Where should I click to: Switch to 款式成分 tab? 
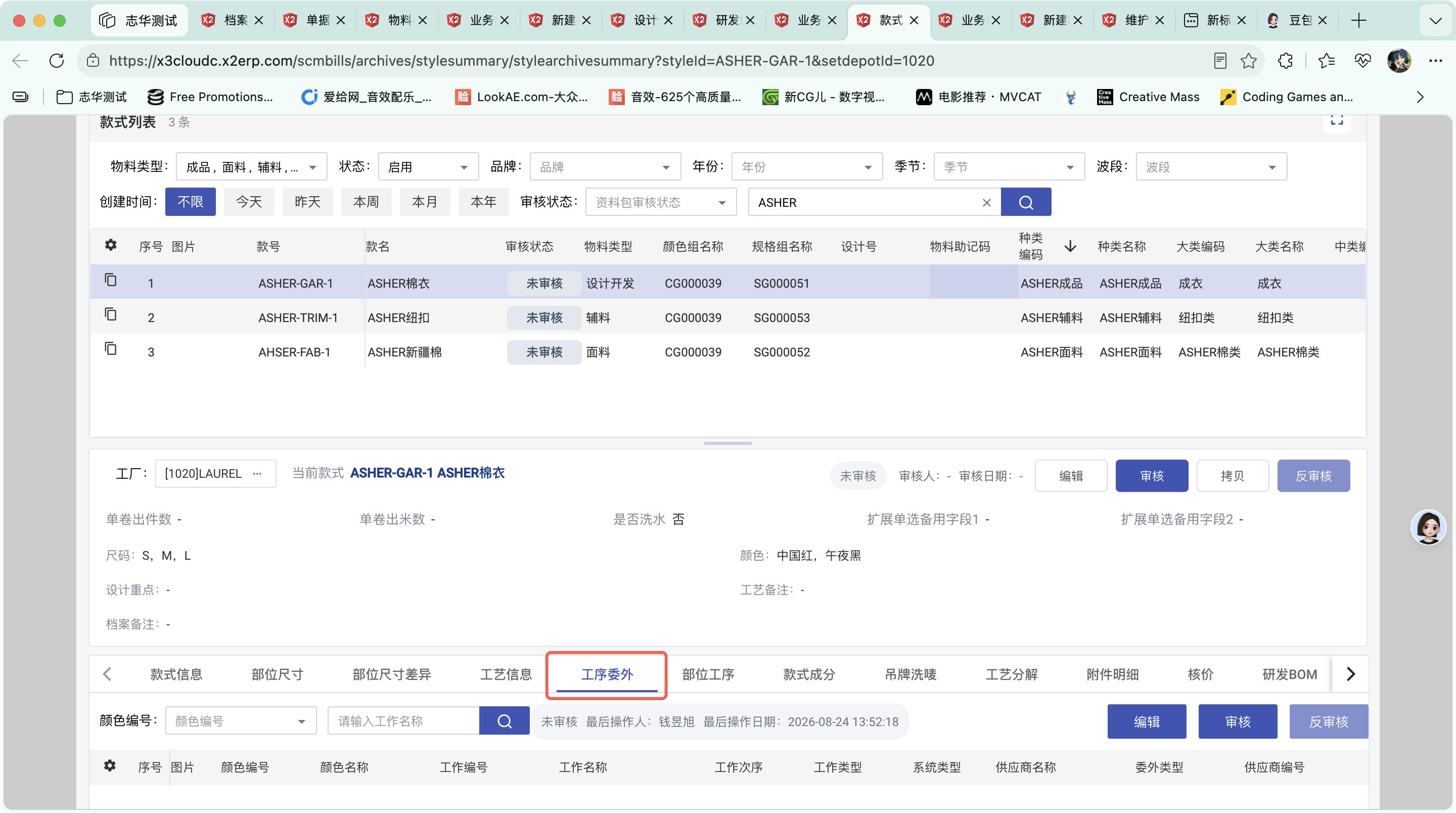pos(809,674)
